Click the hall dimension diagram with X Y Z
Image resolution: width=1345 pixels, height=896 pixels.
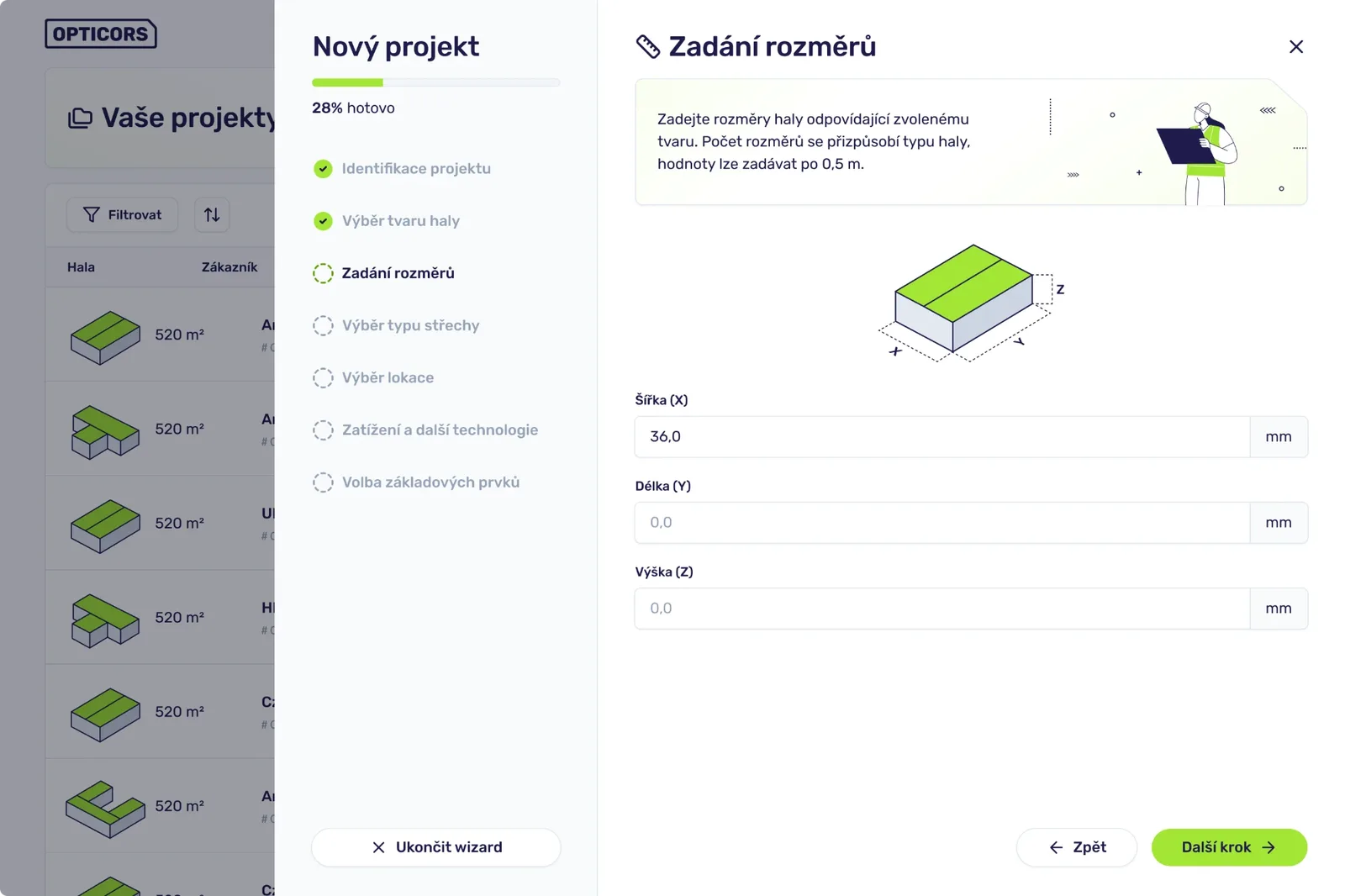point(971,303)
